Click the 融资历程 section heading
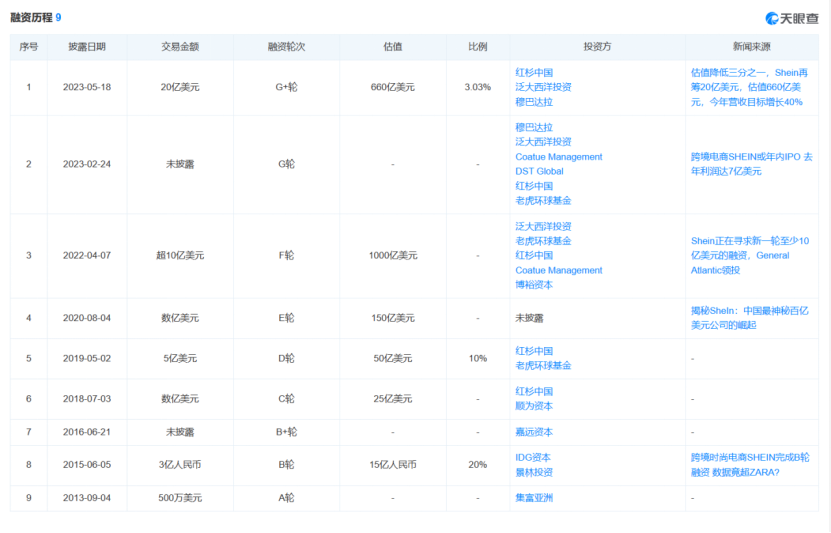Viewport: 831px width, 533px height. click(31, 17)
